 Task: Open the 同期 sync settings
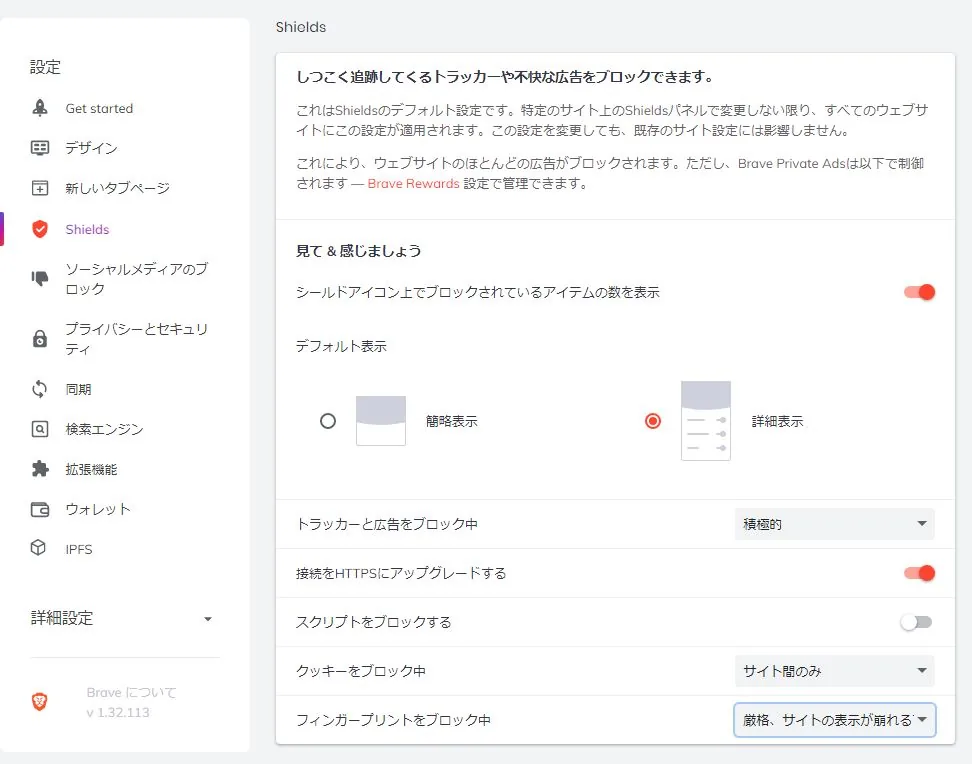pyautogui.click(x=40, y=389)
